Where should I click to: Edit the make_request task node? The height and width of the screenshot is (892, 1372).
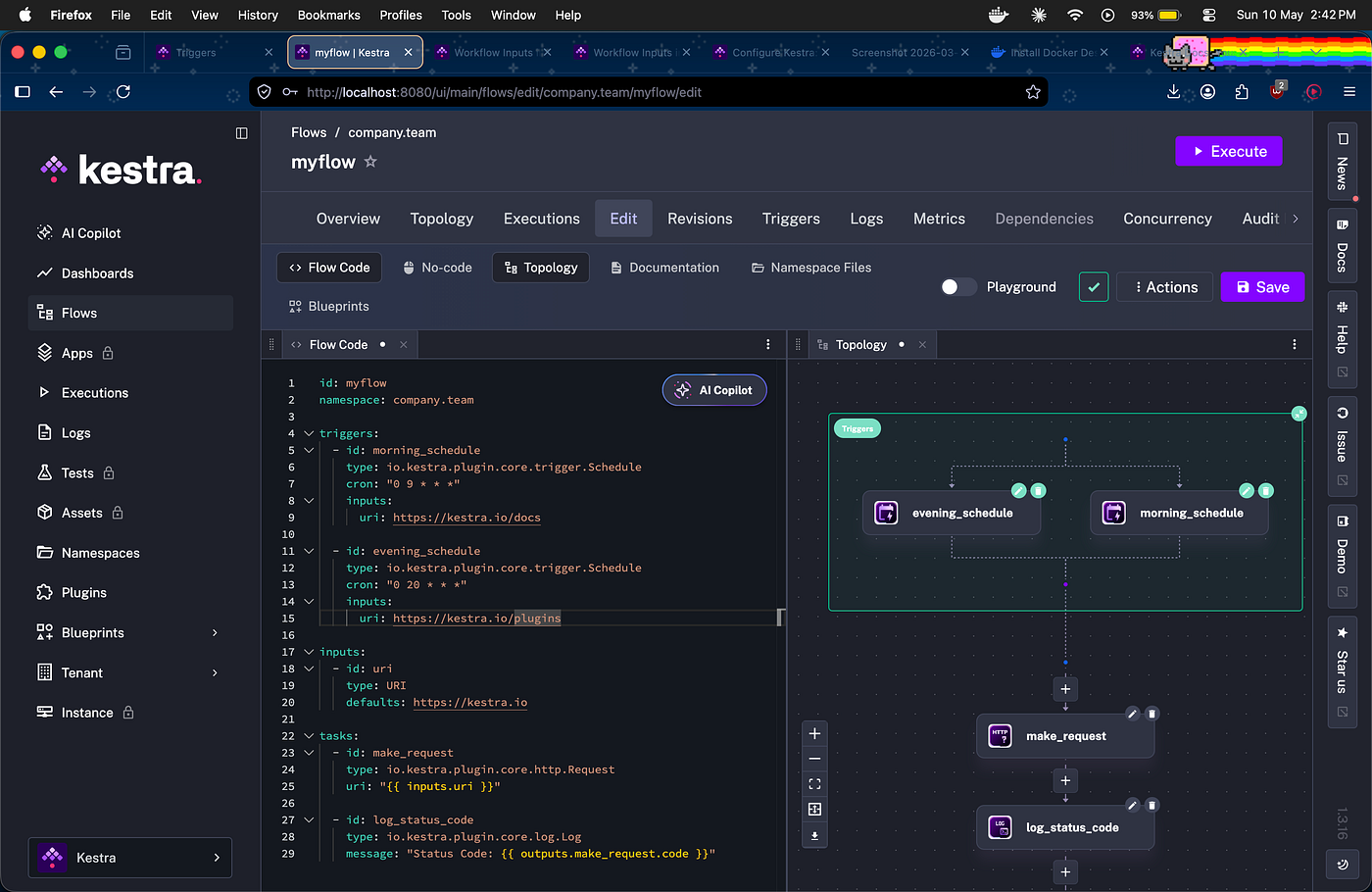(1133, 714)
